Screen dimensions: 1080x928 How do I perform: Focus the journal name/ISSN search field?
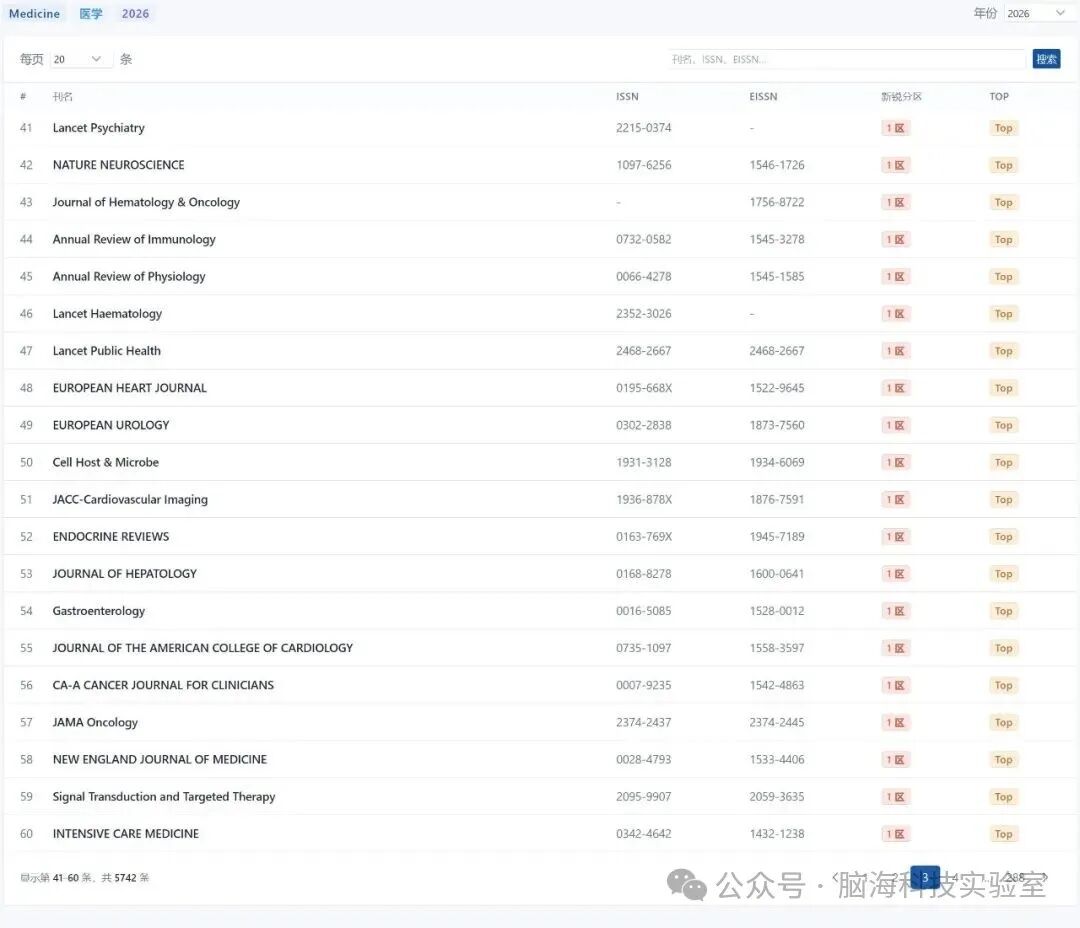847,59
